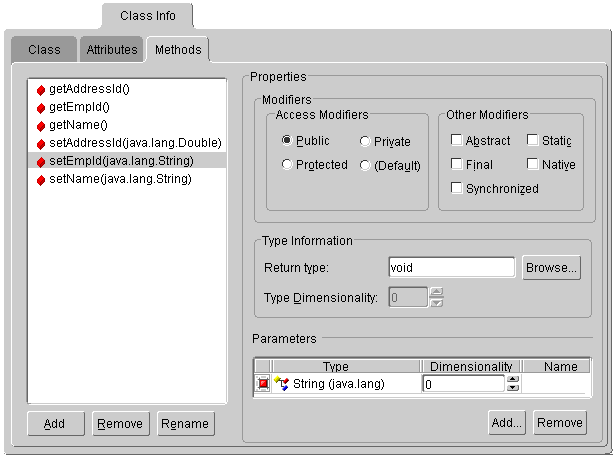Click the red diamond icon beside getName()
Viewport: 613px width, 456px height.
(41, 126)
